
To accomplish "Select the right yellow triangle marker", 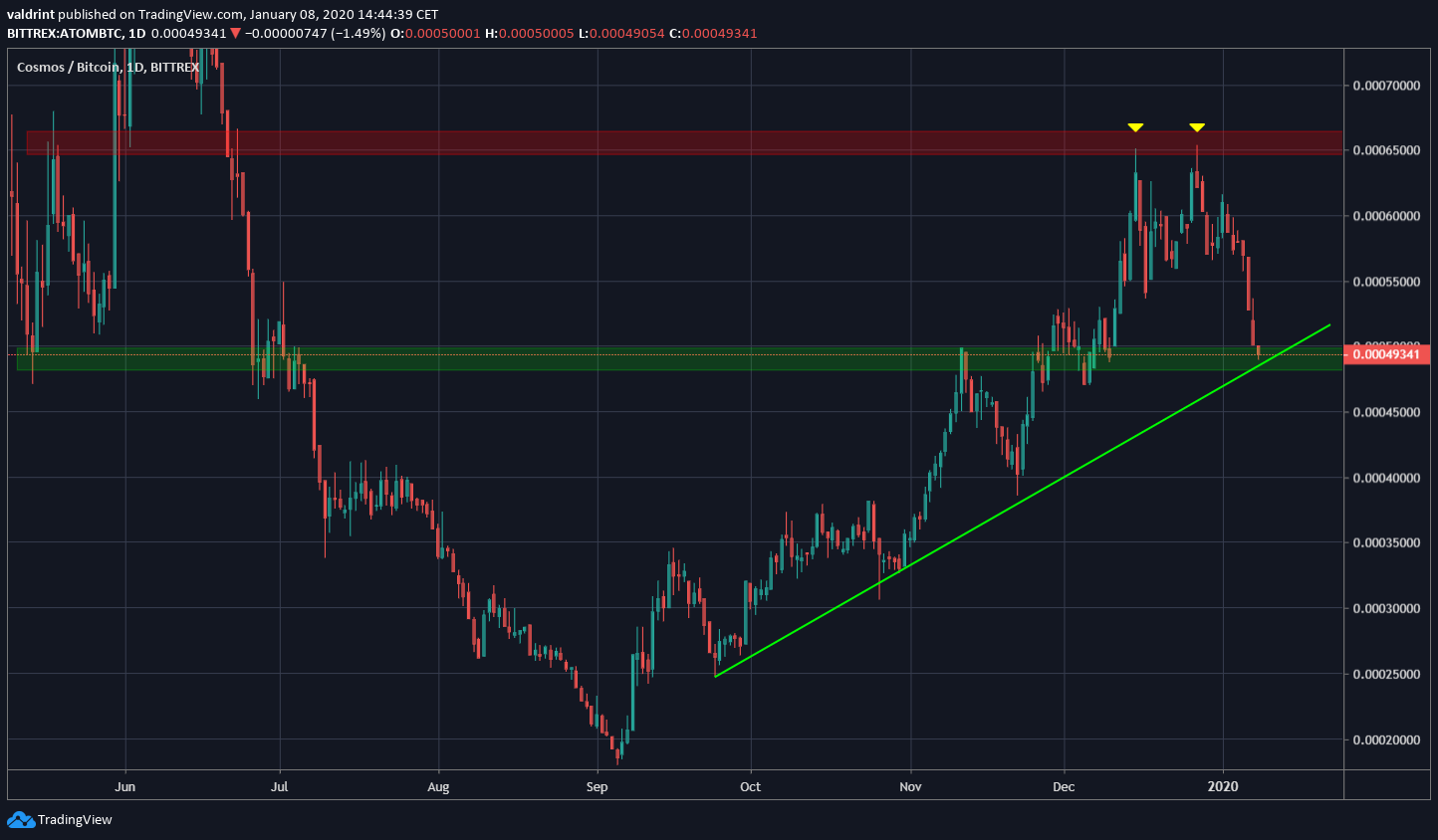I will [x=1197, y=126].
